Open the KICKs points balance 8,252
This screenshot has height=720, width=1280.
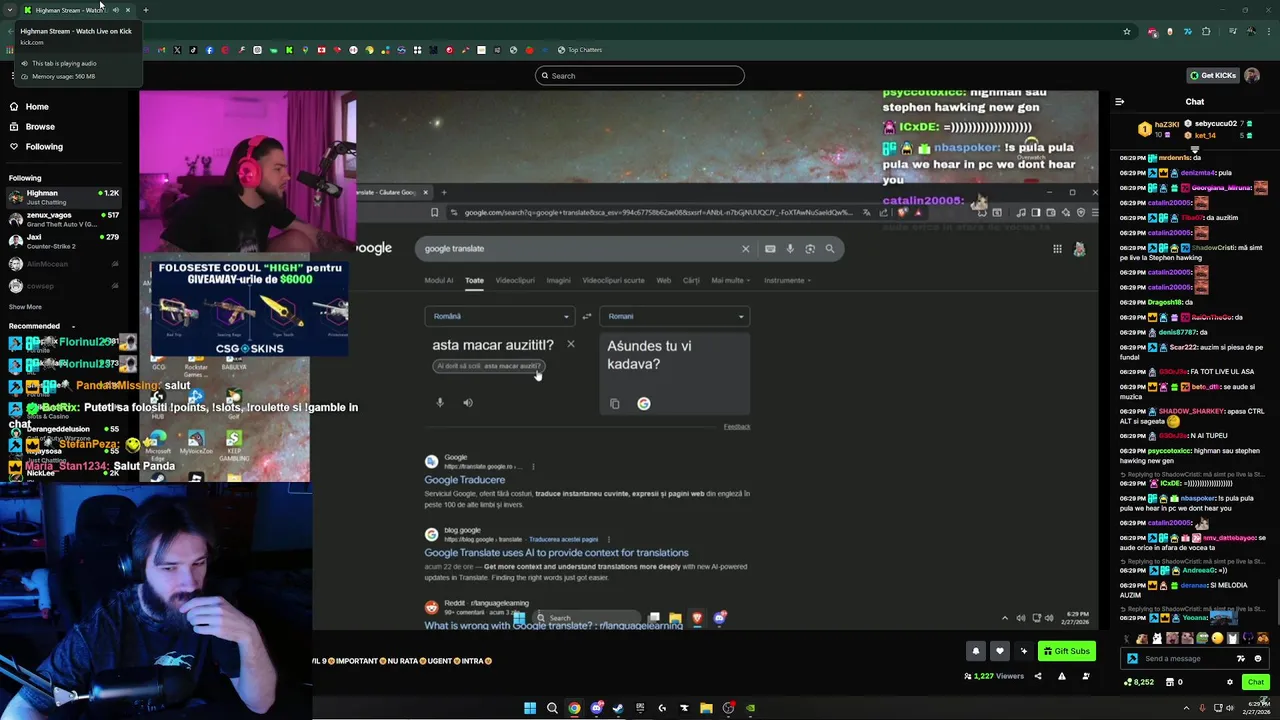(1138, 682)
